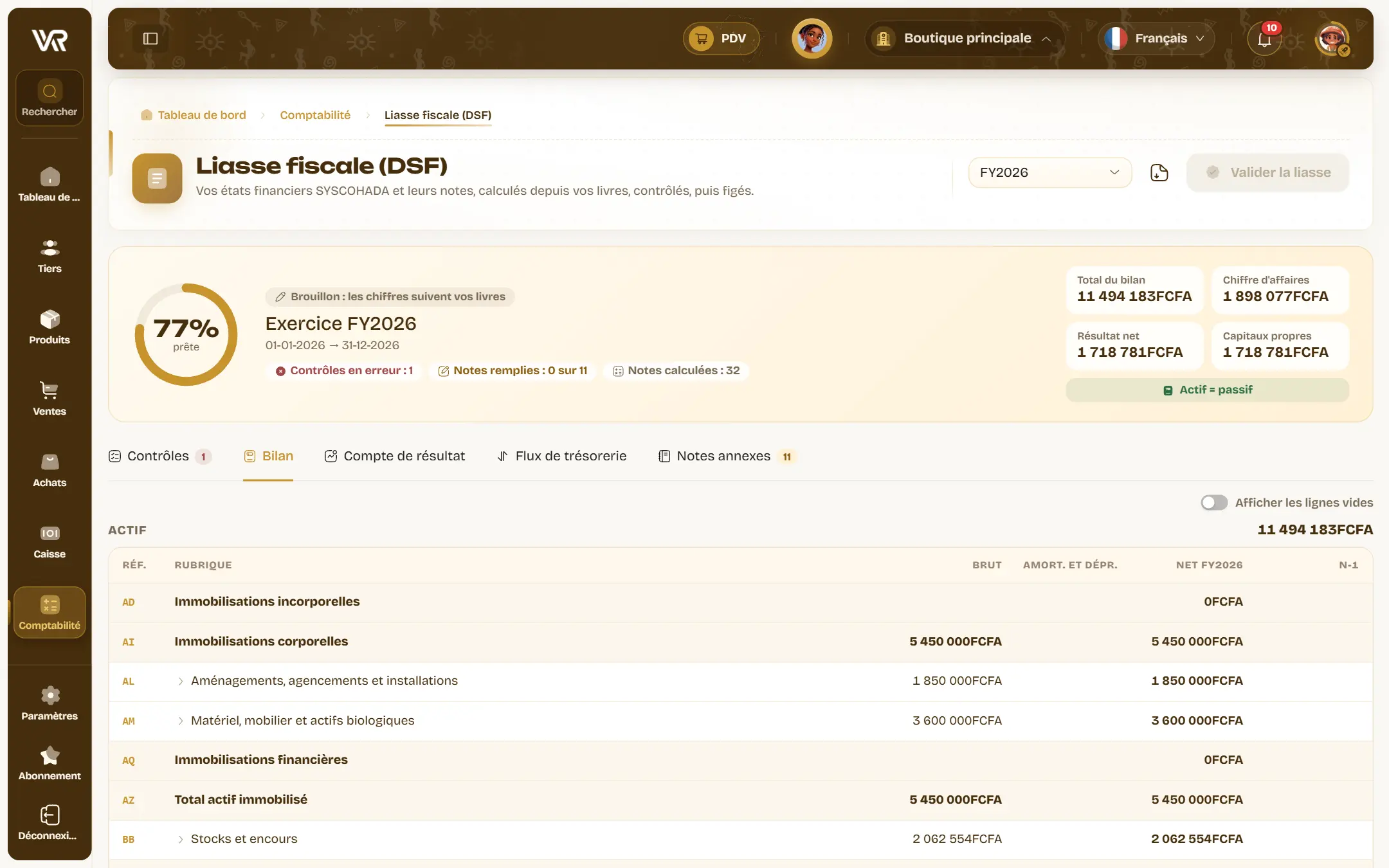Image resolution: width=1389 pixels, height=868 pixels.
Task: Open Abonnement page
Action: (x=50, y=763)
